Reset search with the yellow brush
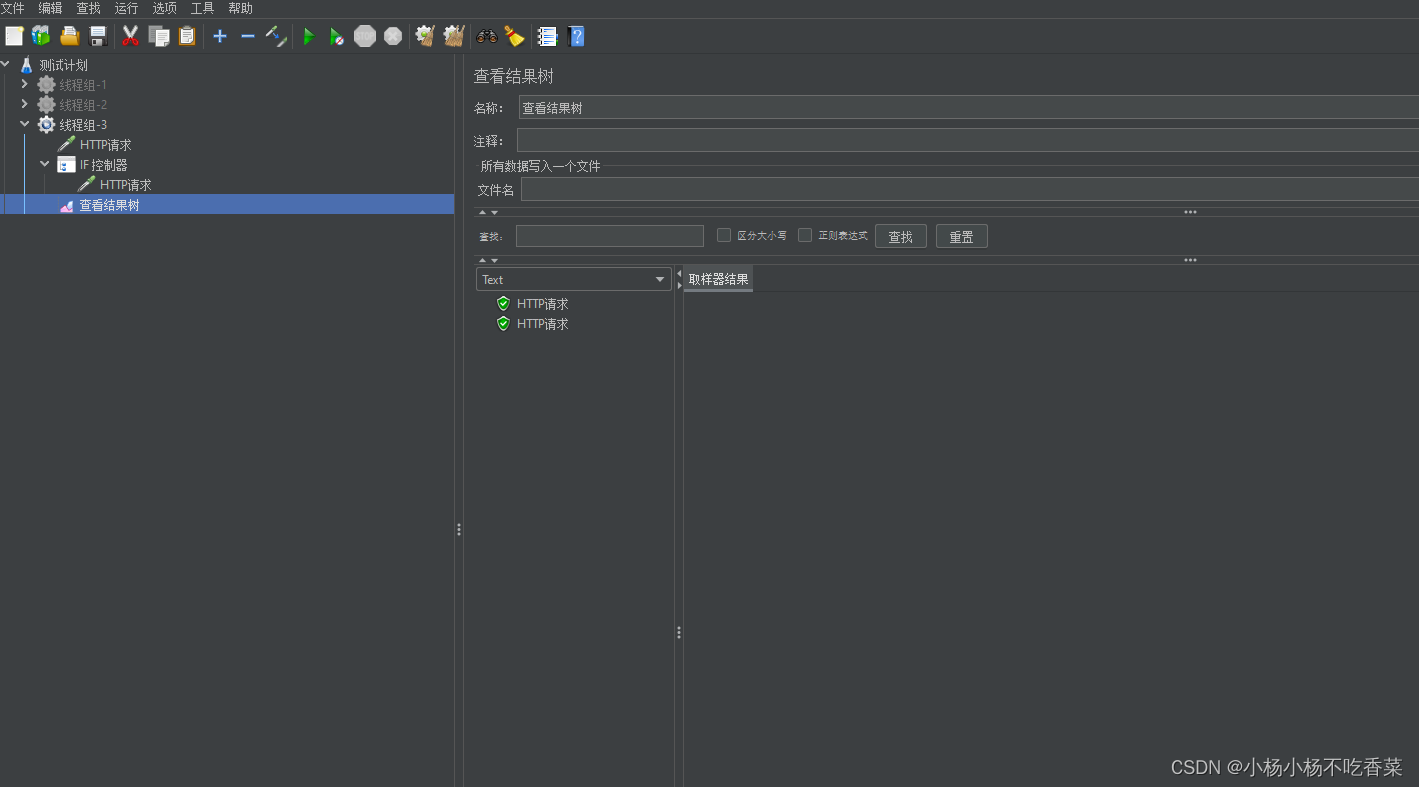Viewport: 1419px width, 787px height. [514, 37]
